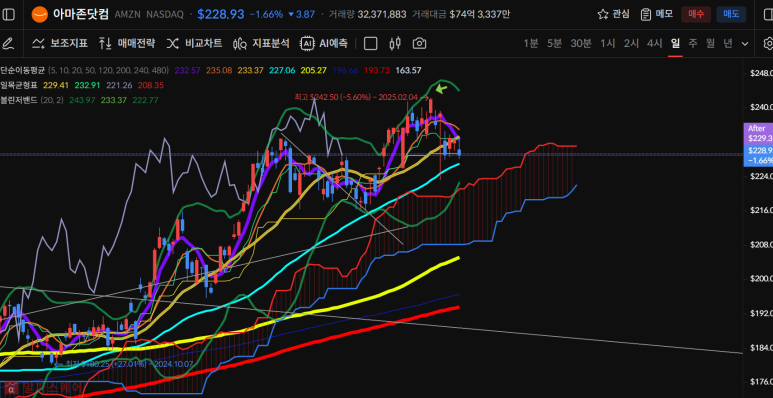Switch to 30분 timeframe
The height and width of the screenshot is (398, 773).
click(581, 43)
